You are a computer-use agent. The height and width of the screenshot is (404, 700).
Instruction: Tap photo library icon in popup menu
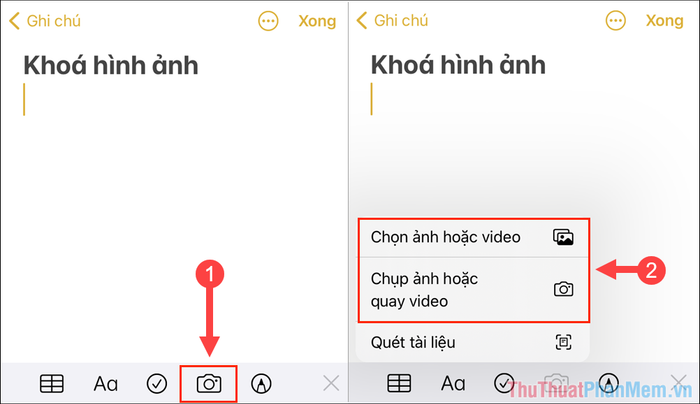pyautogui.click(x=563, y=237)
